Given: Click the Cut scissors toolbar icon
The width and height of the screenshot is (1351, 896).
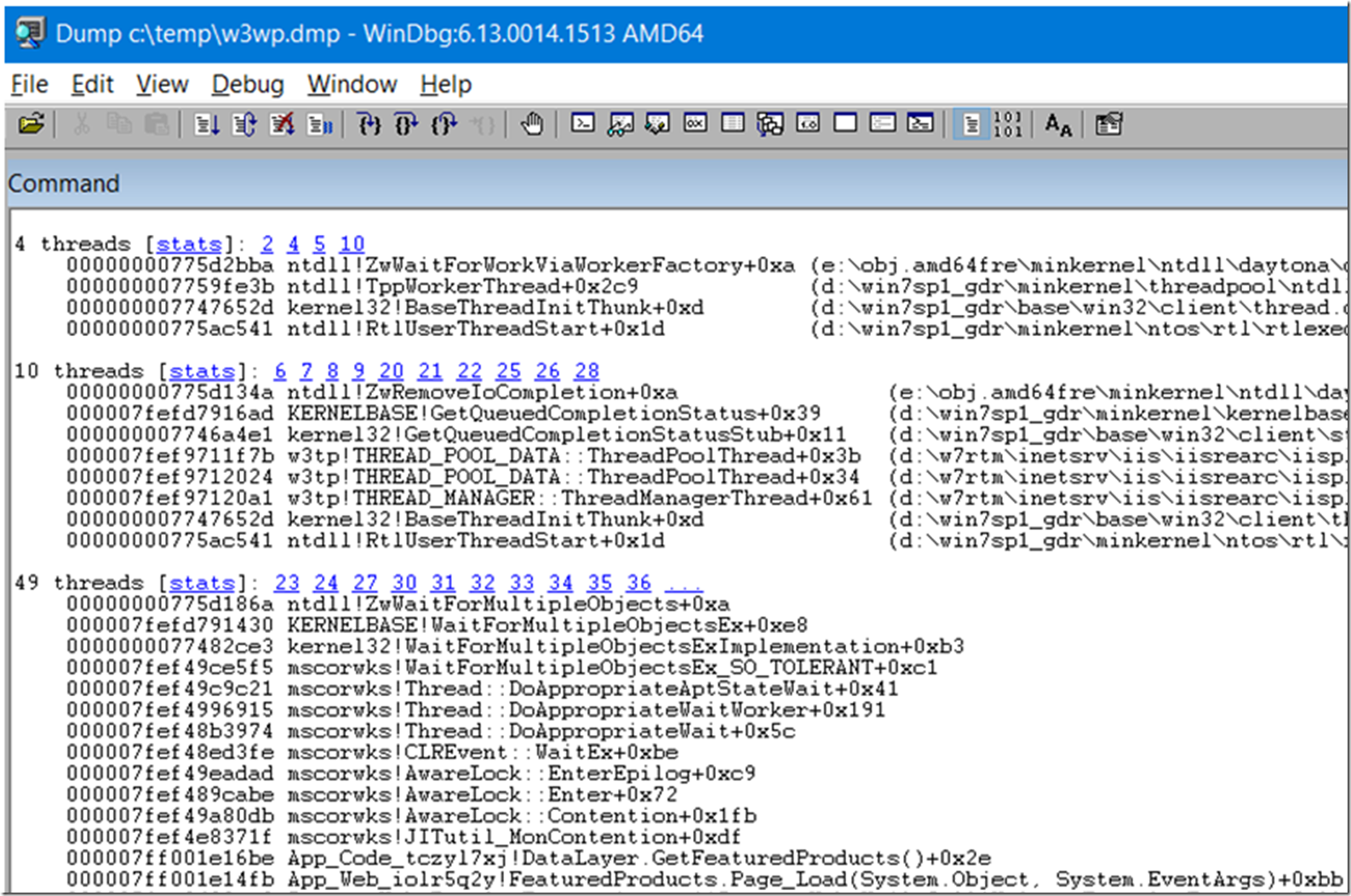Looking at the screenshot, I should pyautogui.click(x=82, y=124).
